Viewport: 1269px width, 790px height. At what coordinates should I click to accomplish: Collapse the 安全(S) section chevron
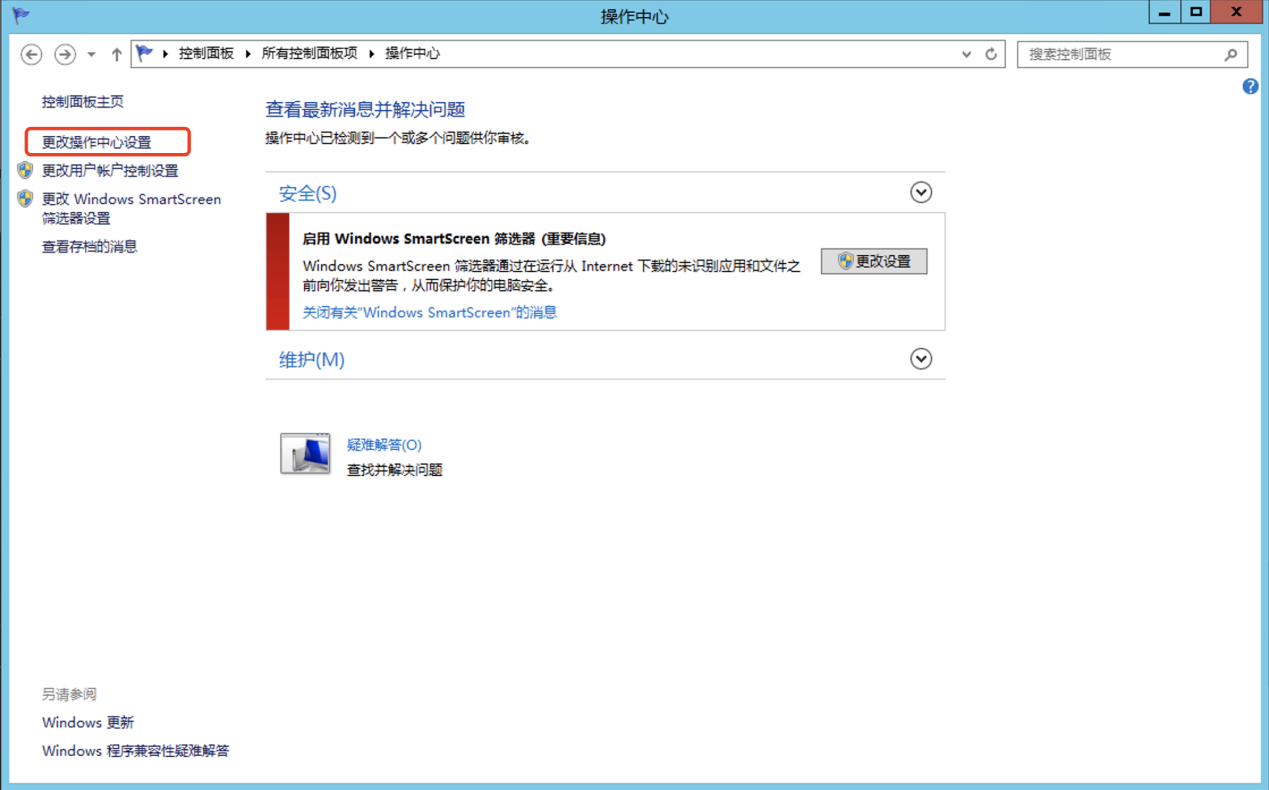click(x=921, y=192)
